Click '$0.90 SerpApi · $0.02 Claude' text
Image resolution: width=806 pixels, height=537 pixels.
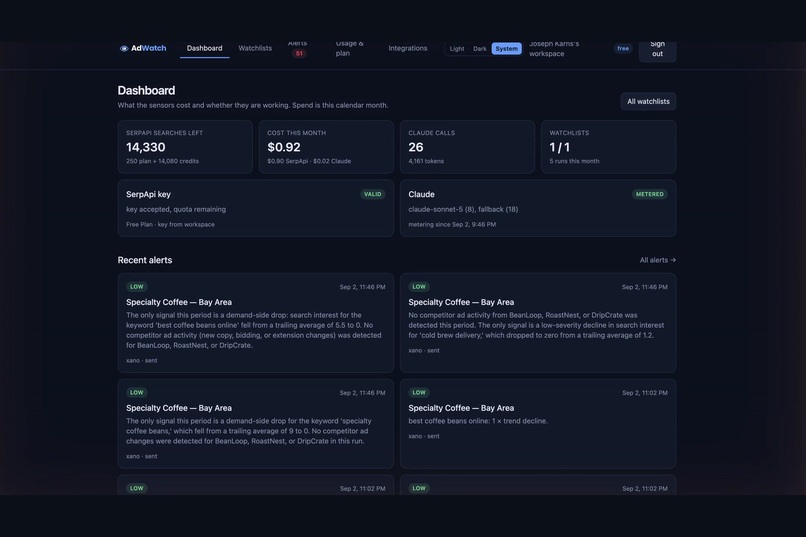[x=309, y=161]
